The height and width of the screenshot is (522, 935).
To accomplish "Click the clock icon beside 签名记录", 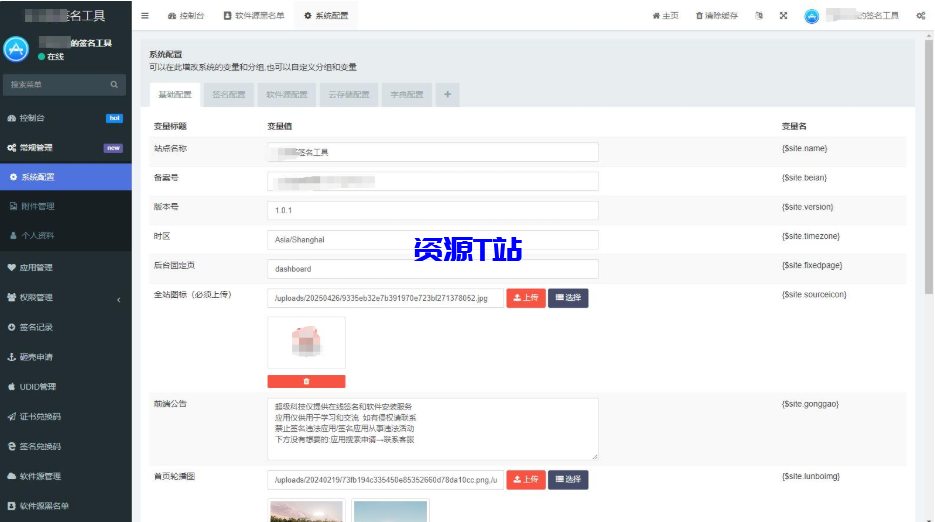I will coord(11,327).
